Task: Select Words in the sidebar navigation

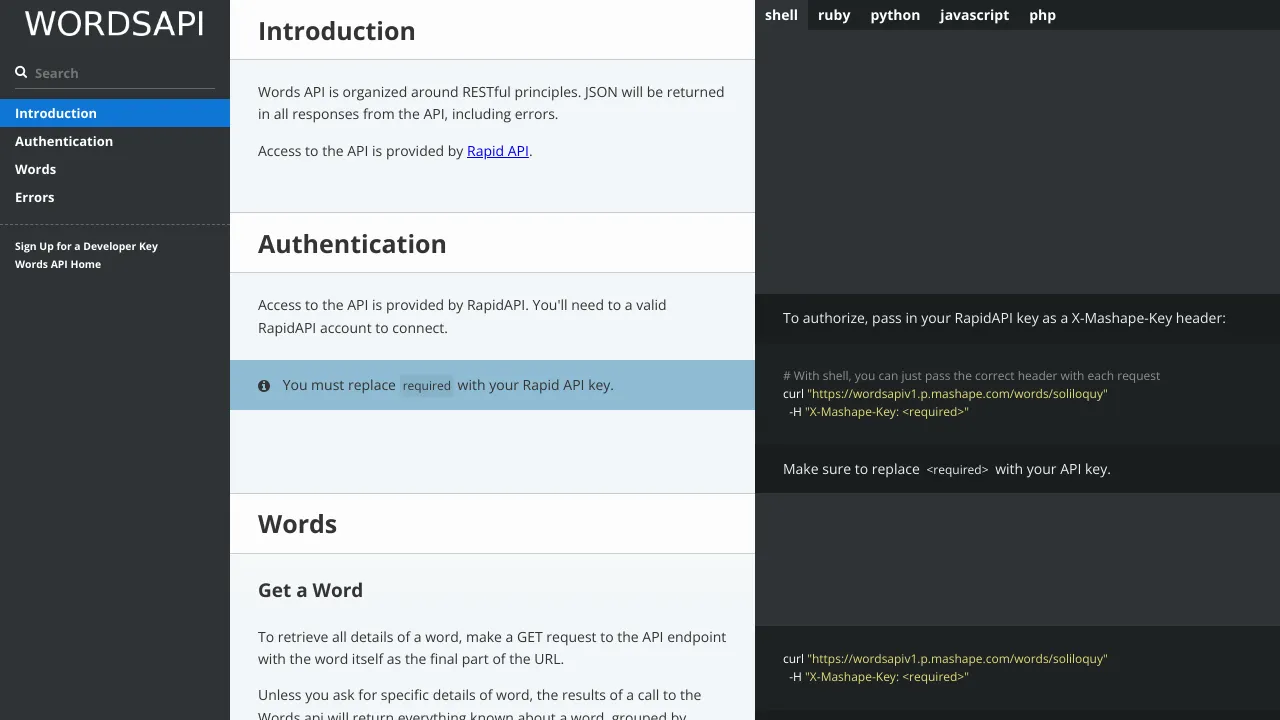Action: pyautogui.click(x=115, y=169)
